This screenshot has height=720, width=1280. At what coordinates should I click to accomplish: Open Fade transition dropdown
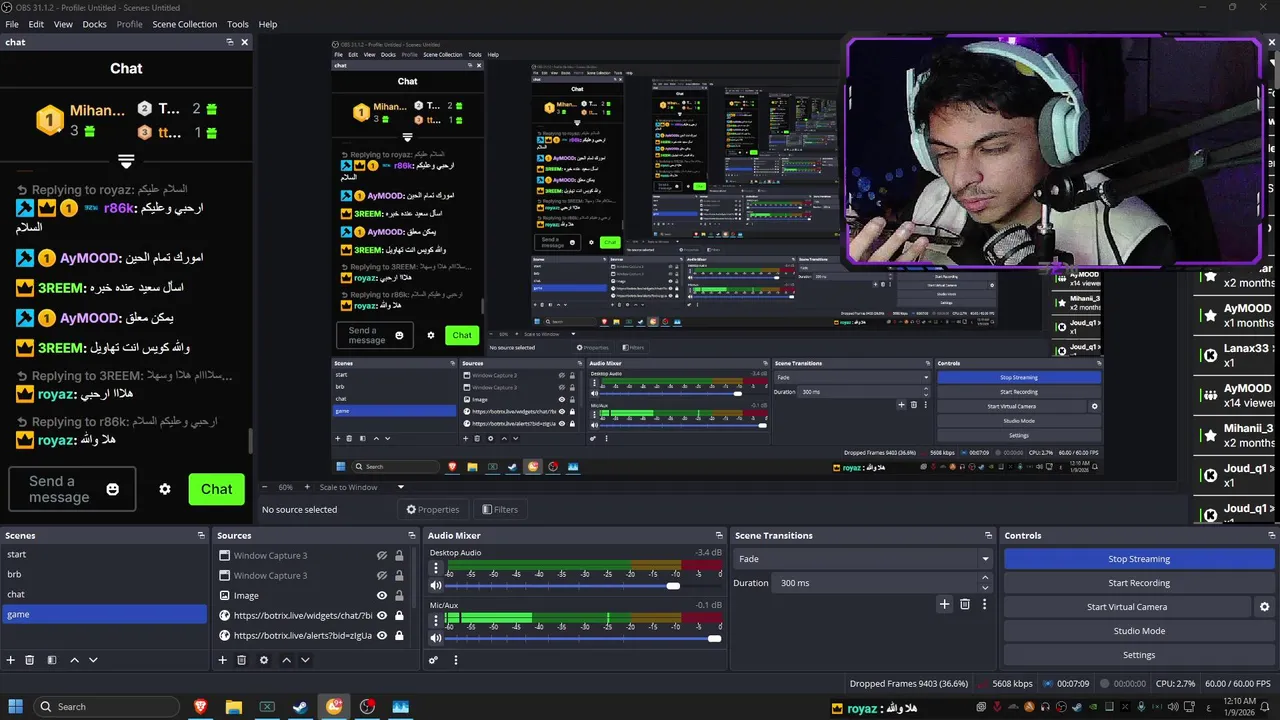pos(862,559)
